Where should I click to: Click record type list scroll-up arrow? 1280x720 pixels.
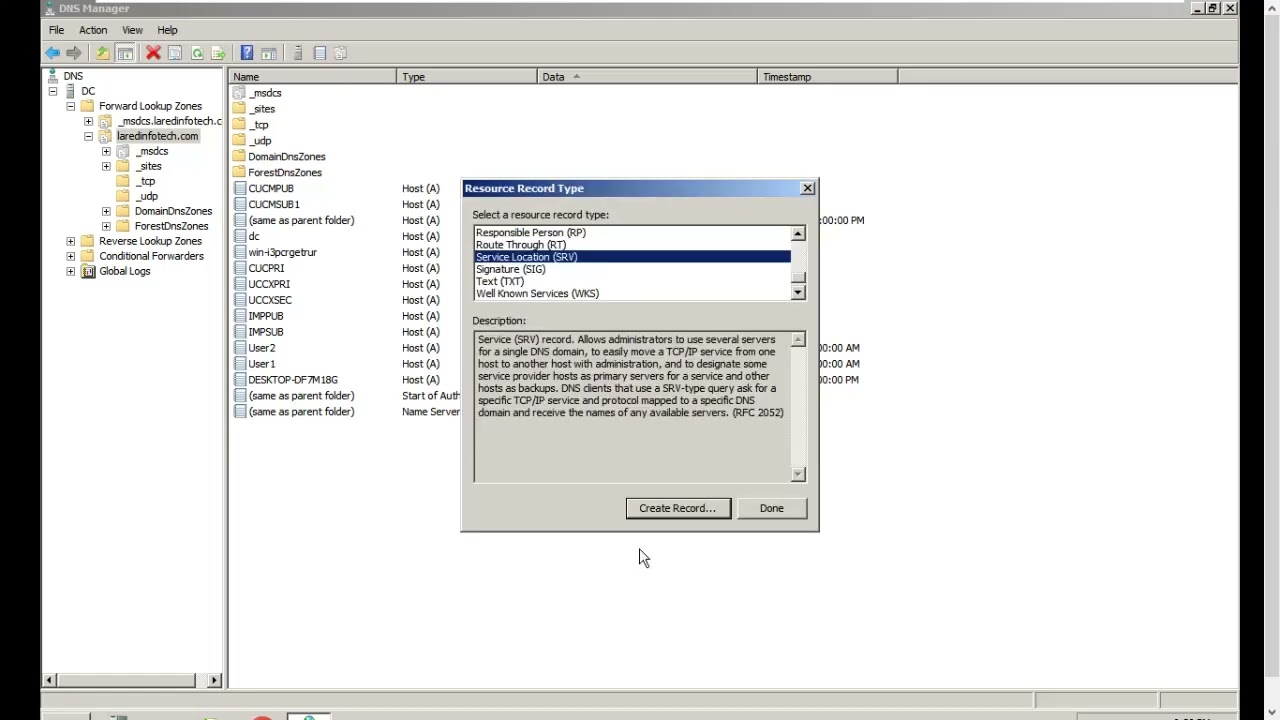(798, 234)
